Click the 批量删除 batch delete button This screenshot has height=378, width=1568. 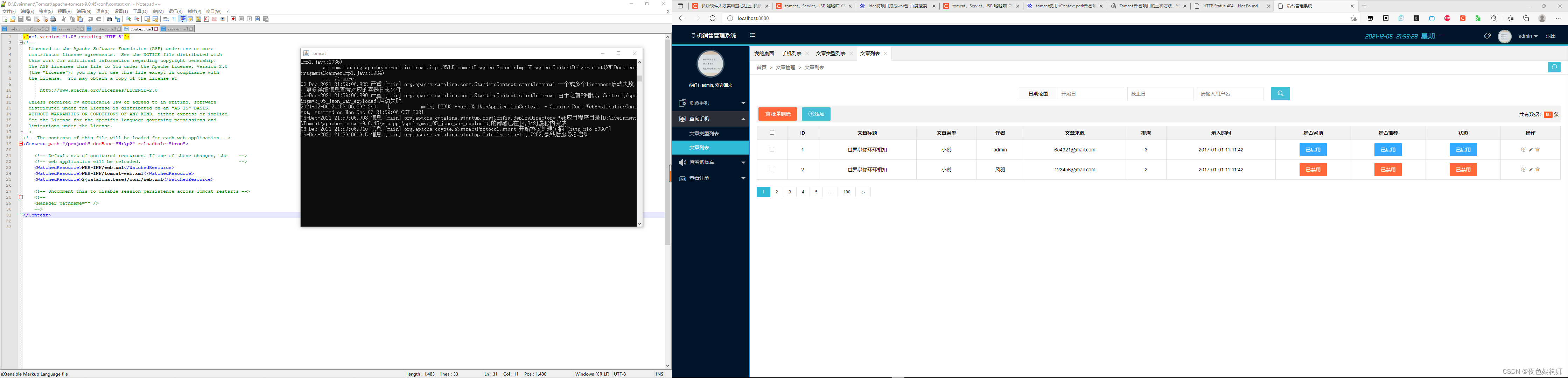pyautogui.click(x=777, y=114)
